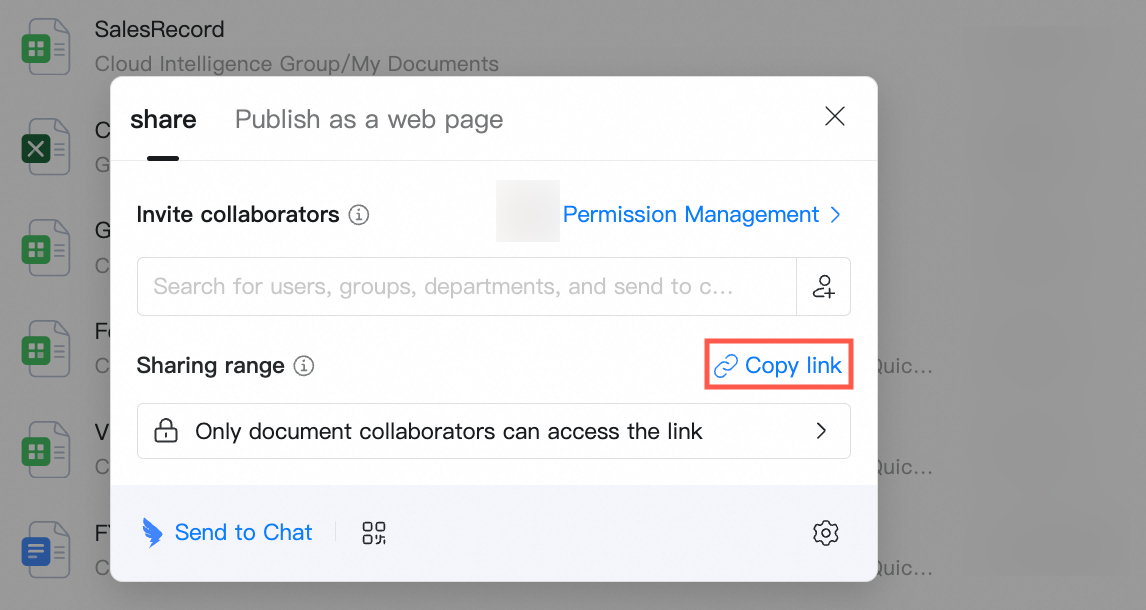Open Permission Management chevron arrow

point(835,215)
